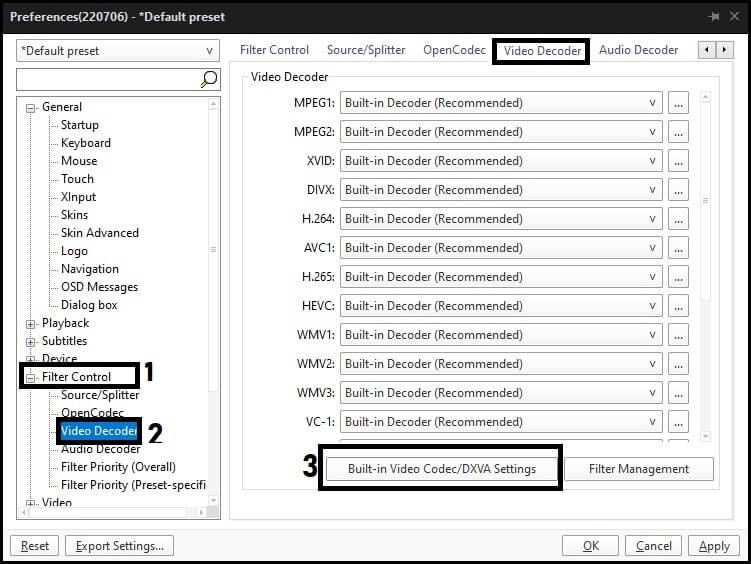Select Skin Advanced in the tree

[x=100, y=233]
